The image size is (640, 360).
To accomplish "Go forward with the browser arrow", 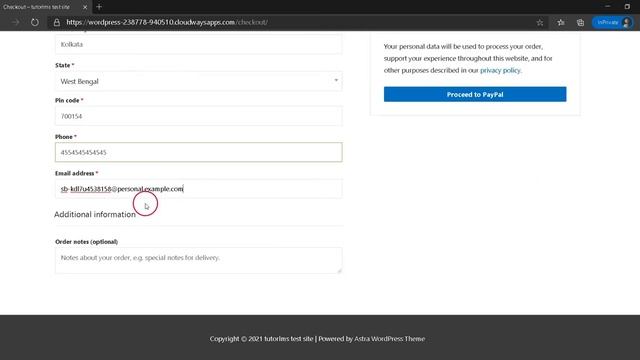I will coord(16,22).
